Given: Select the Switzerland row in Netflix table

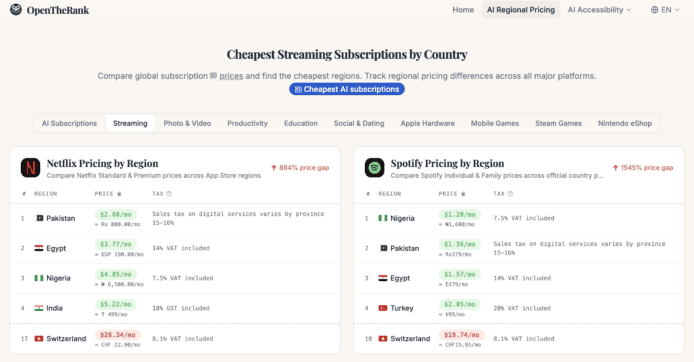Looking at the screenshot, I should tap(175, 339).
